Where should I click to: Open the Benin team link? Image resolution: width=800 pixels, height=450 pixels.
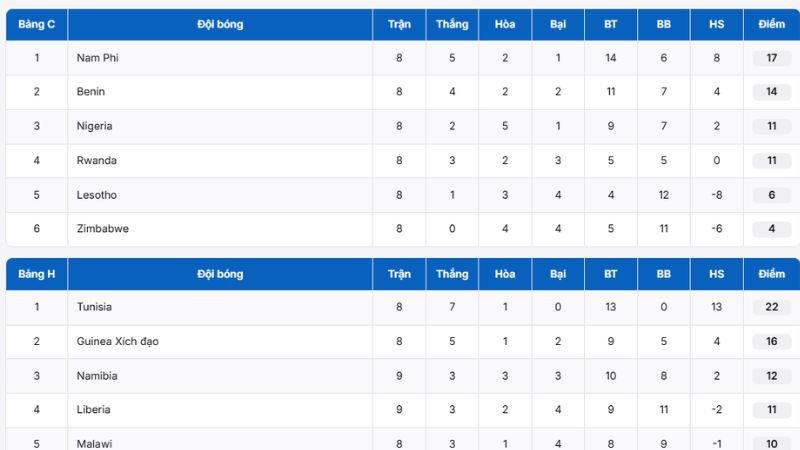click(x=91, y=92)
